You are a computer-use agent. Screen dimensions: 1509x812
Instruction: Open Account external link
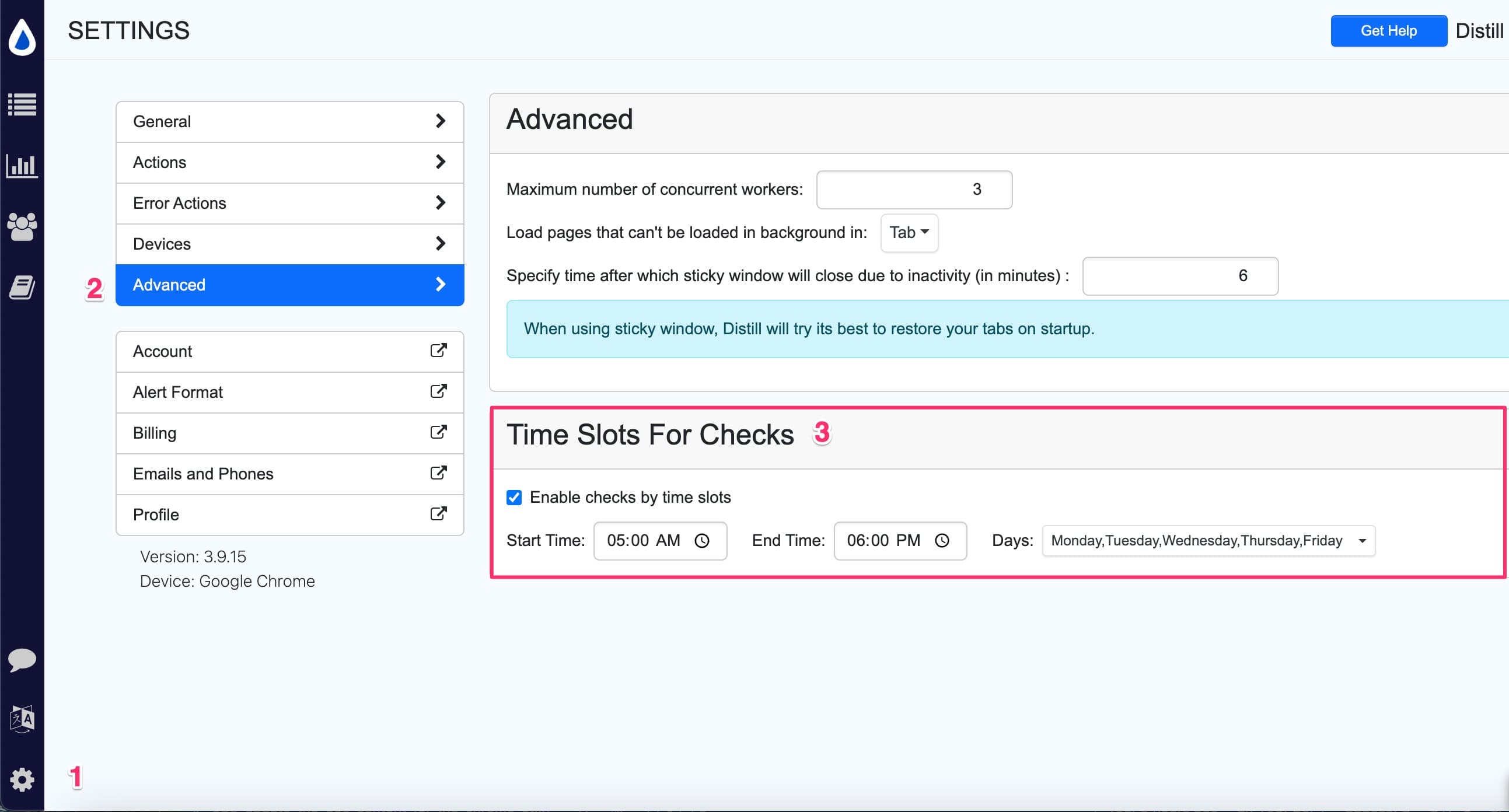[x=437, y=351]
